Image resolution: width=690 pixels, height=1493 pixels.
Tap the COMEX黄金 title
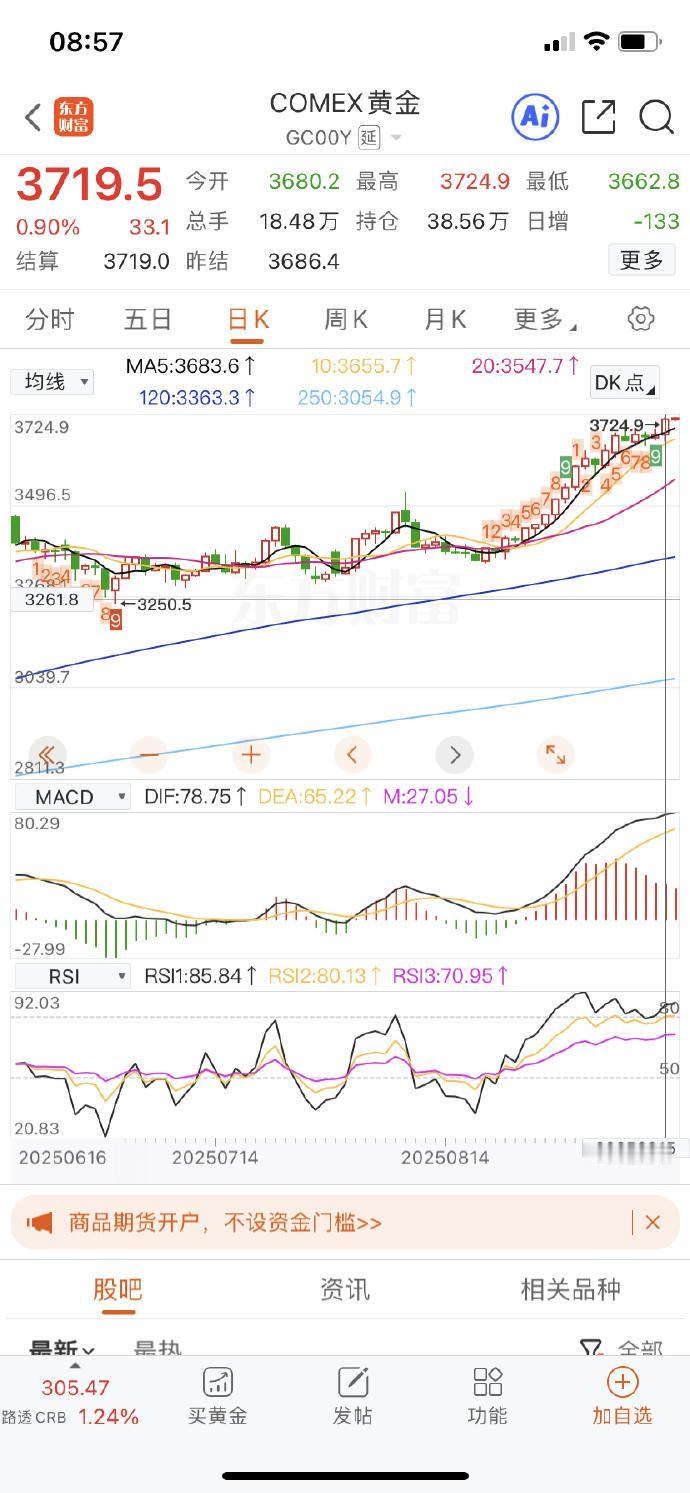[x=345, y=103]
